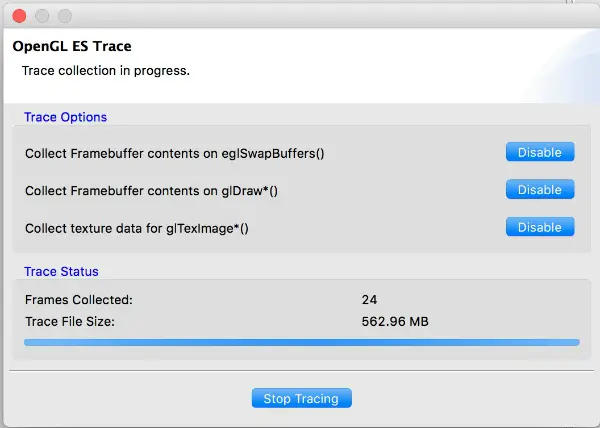Click the frames collected value 24
This screenshot has width=600, height=428.
click(x=369, y=299)
